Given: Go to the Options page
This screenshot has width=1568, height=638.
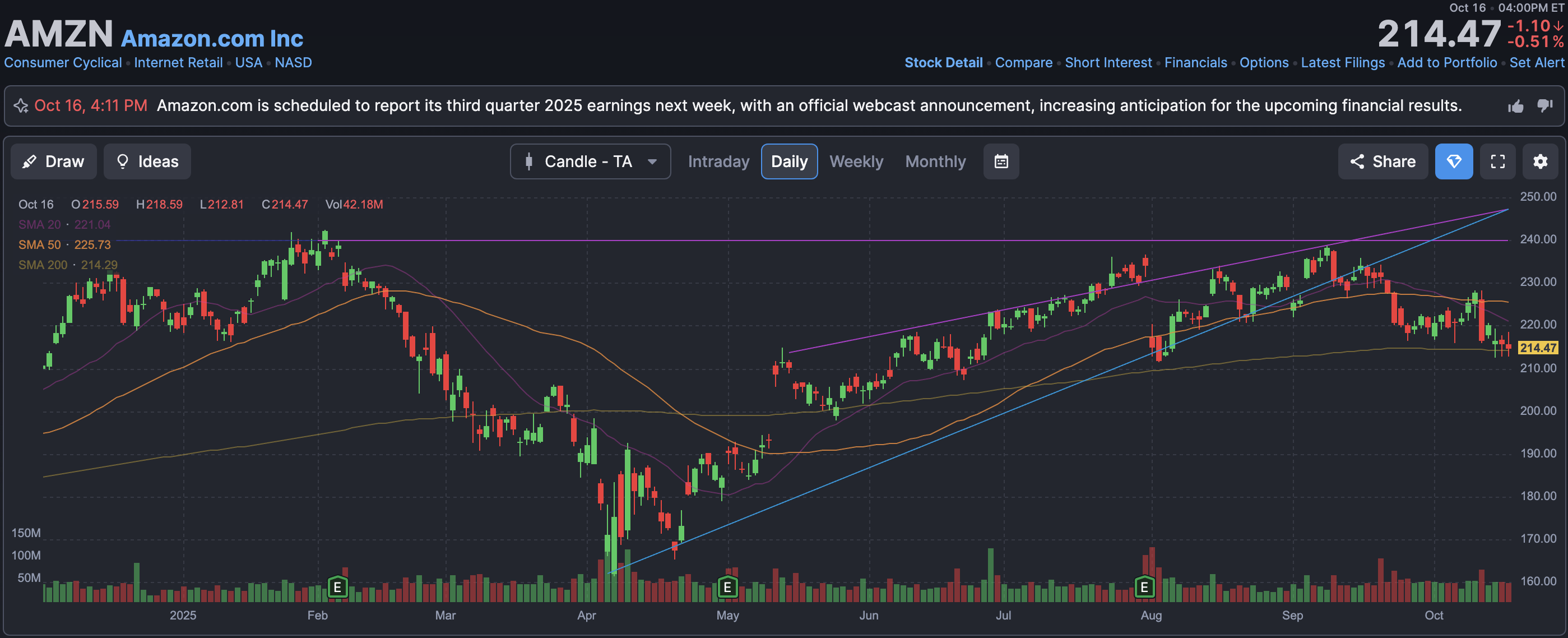Looking at the screenshot, I should click(1264, 63).
